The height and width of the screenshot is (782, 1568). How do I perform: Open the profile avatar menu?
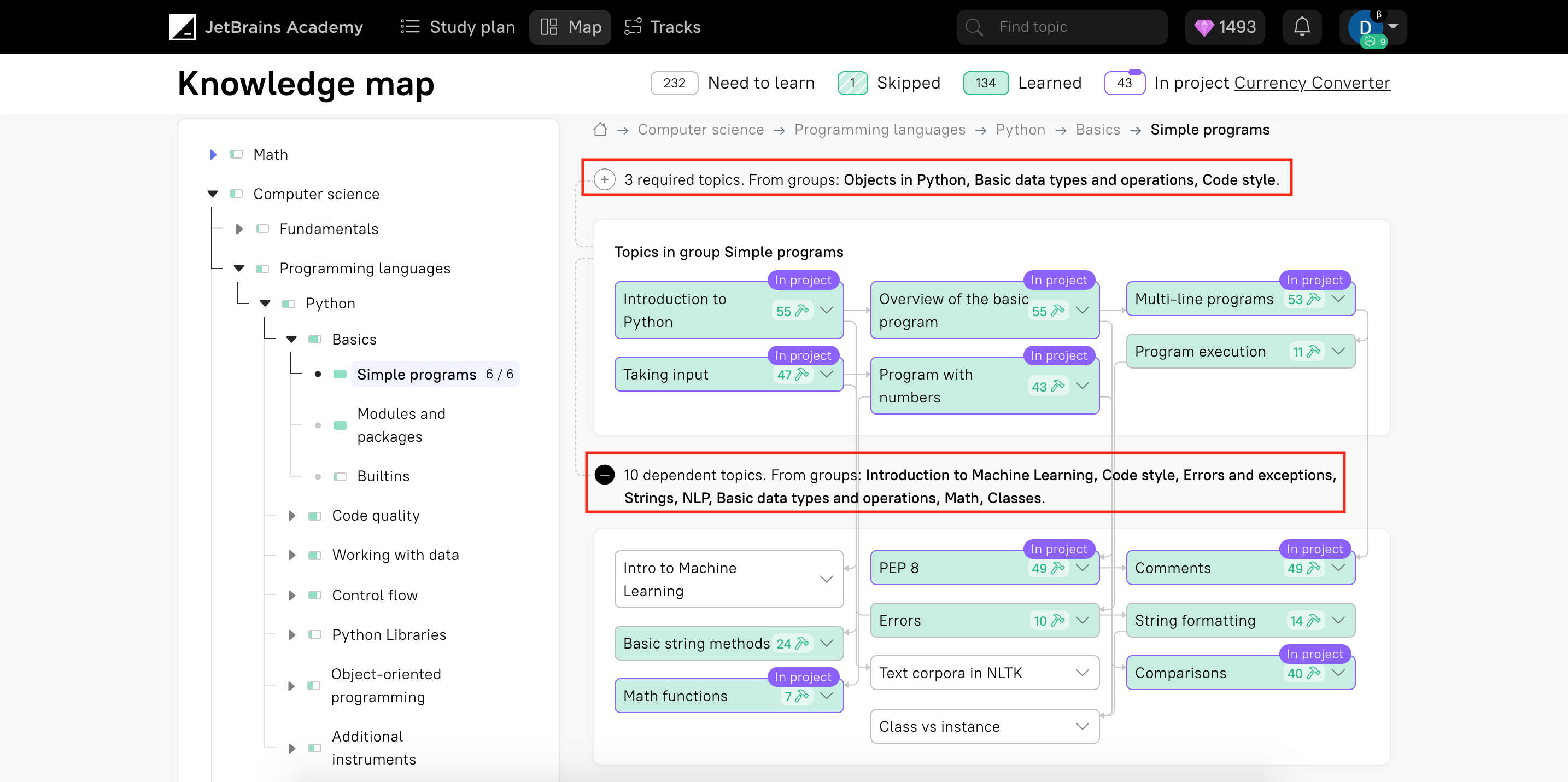[1368, 27]
